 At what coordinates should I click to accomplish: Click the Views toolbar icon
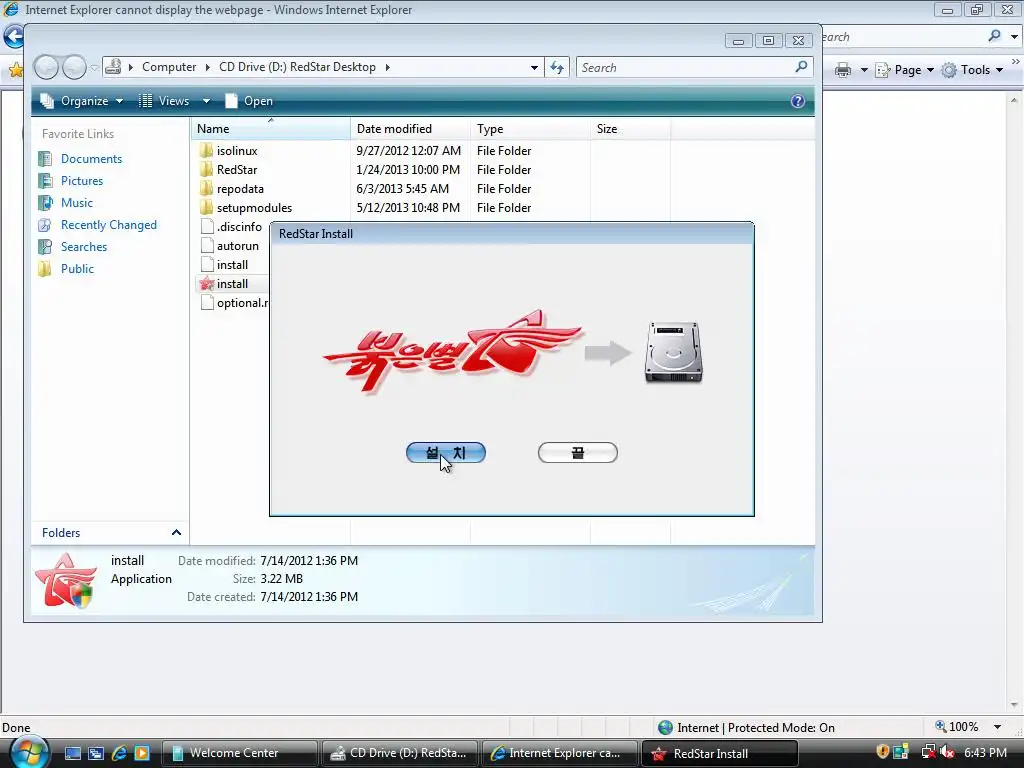146,101
